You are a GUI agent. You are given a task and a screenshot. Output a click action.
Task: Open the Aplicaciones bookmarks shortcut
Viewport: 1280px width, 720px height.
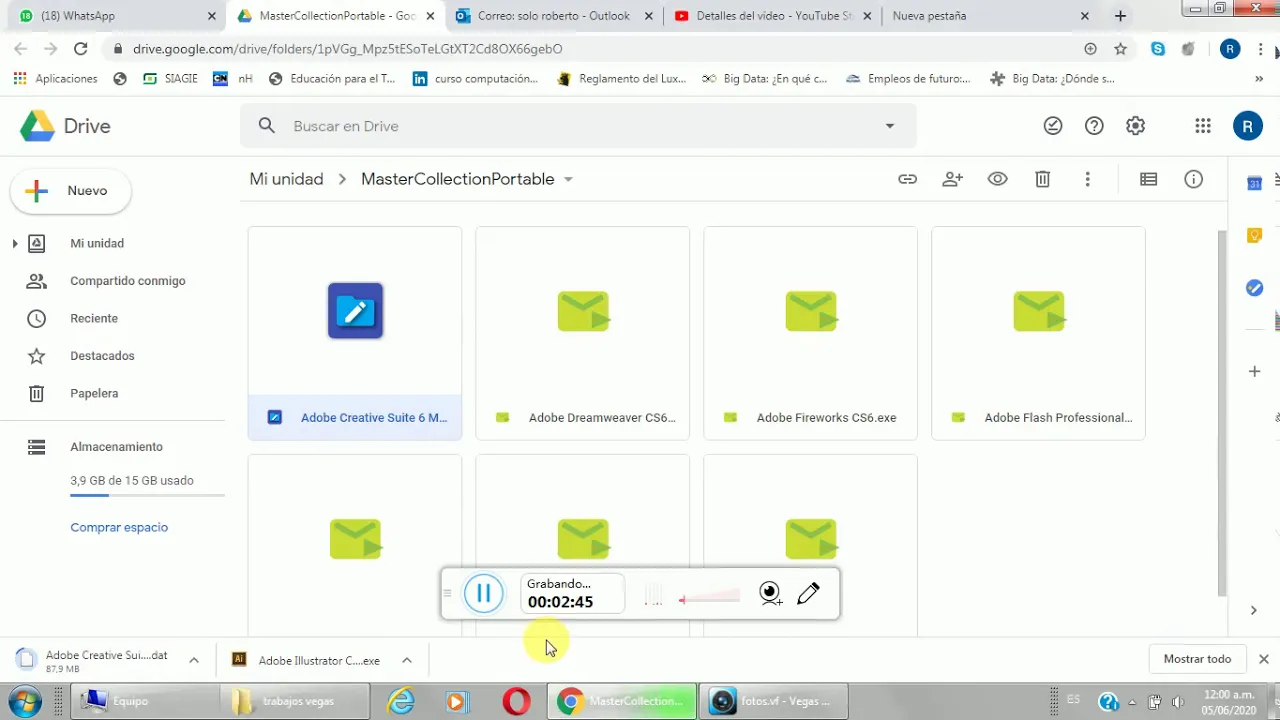click(56, 79)
